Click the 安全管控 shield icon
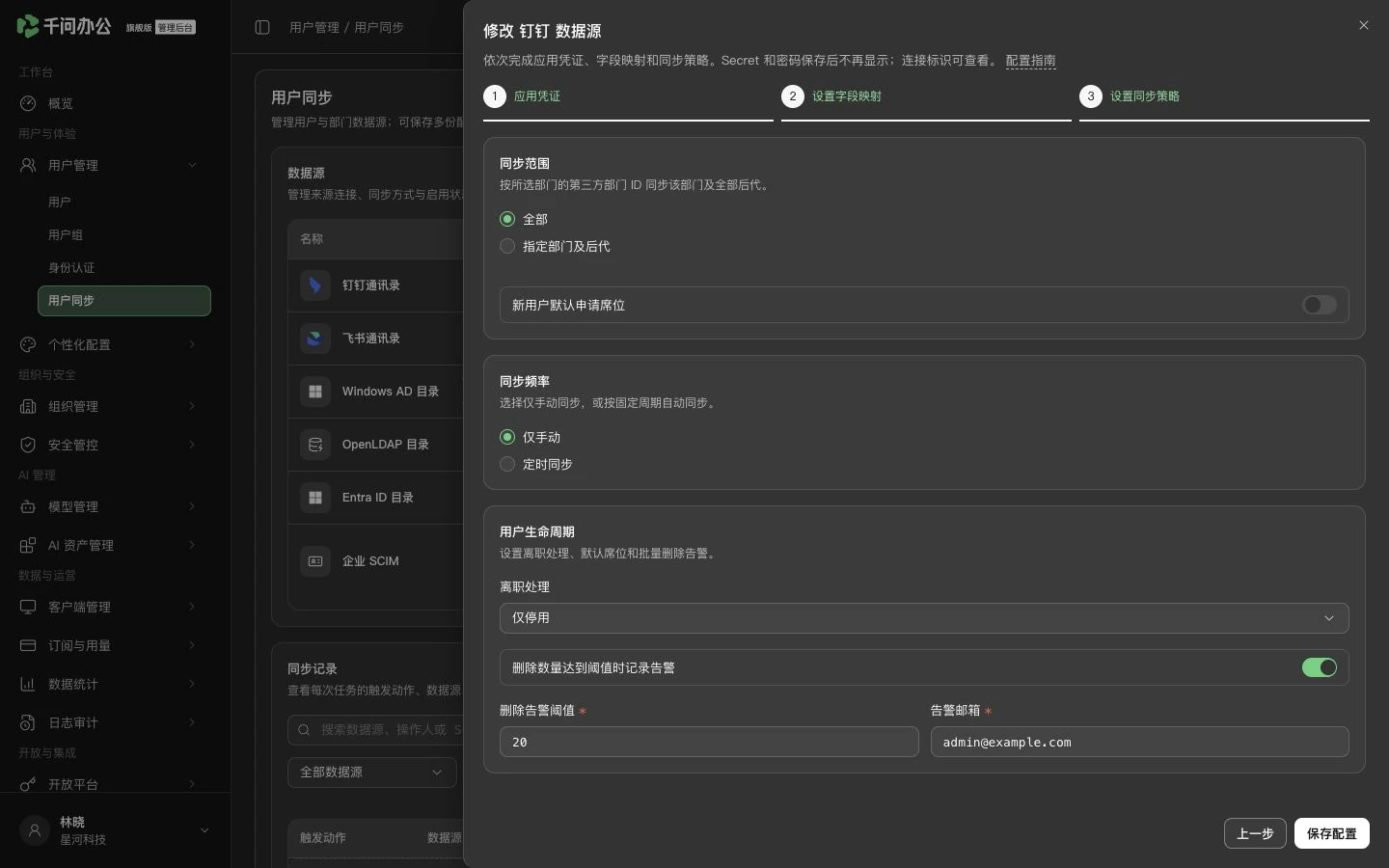Screen dimensions: 1389x868 point(28,445)
